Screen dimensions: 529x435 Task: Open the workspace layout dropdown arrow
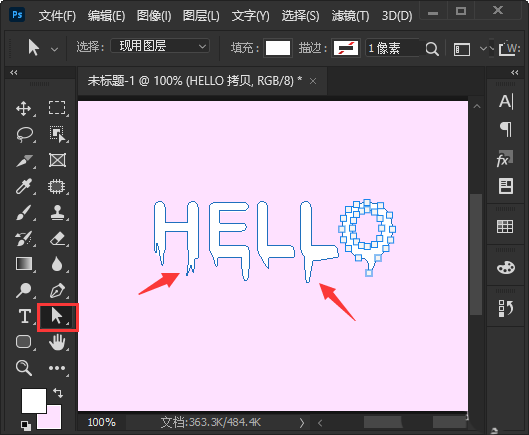483,49
